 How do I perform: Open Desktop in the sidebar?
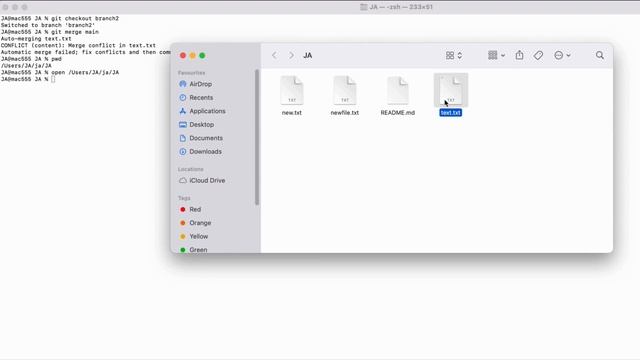coord(201,124)
